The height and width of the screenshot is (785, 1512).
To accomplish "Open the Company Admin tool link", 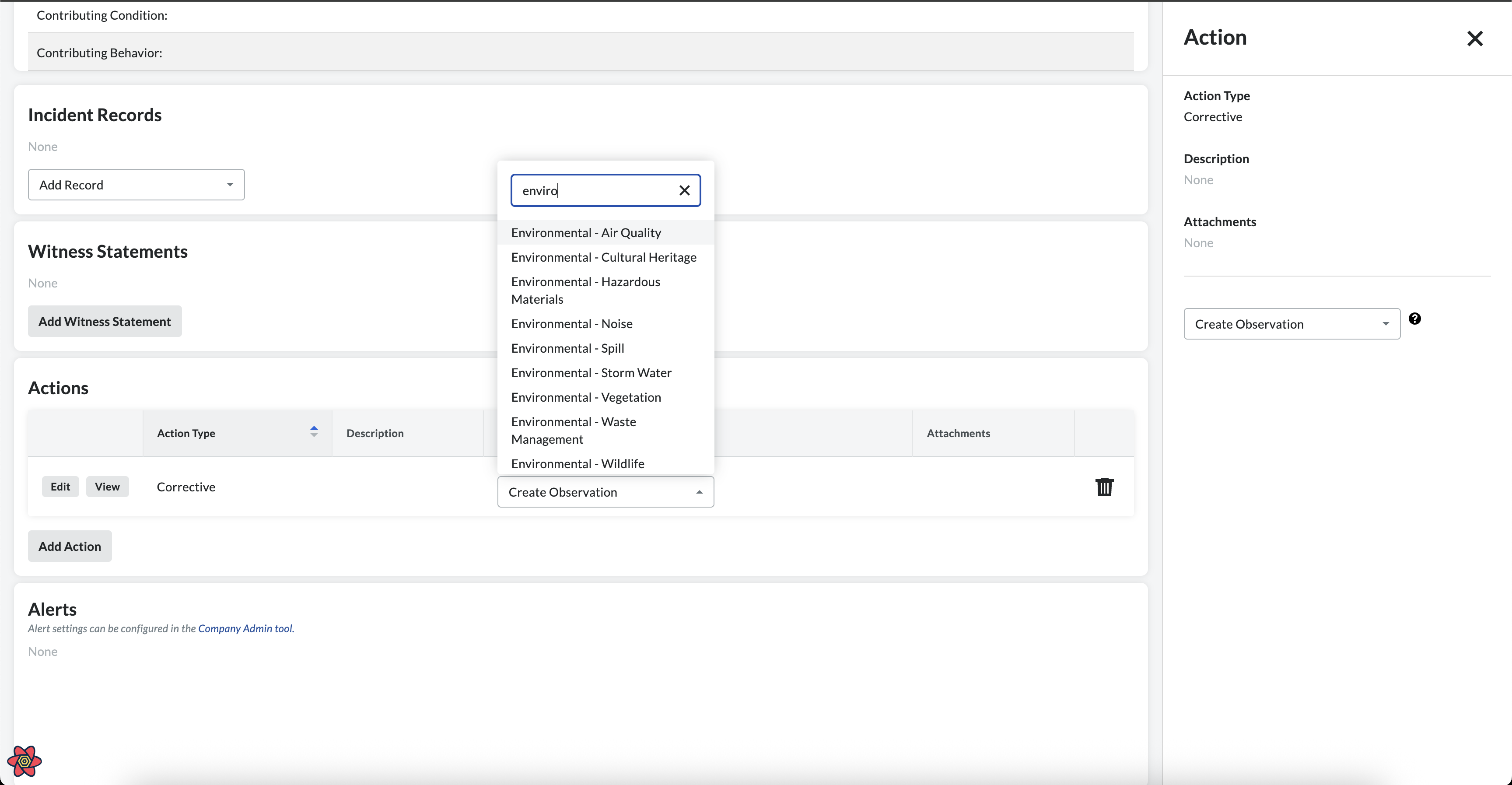I will click(x=245, y=628).
